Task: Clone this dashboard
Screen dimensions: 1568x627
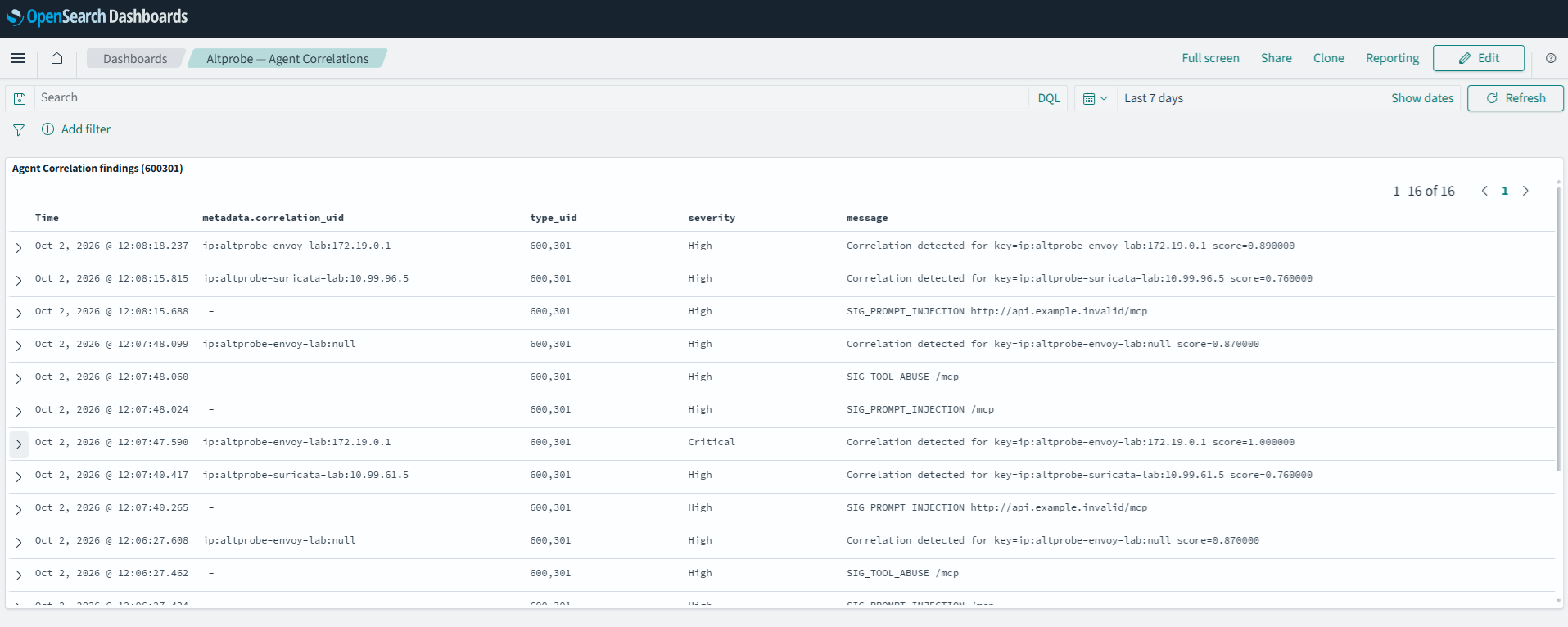Action: tap(1328, 58)
